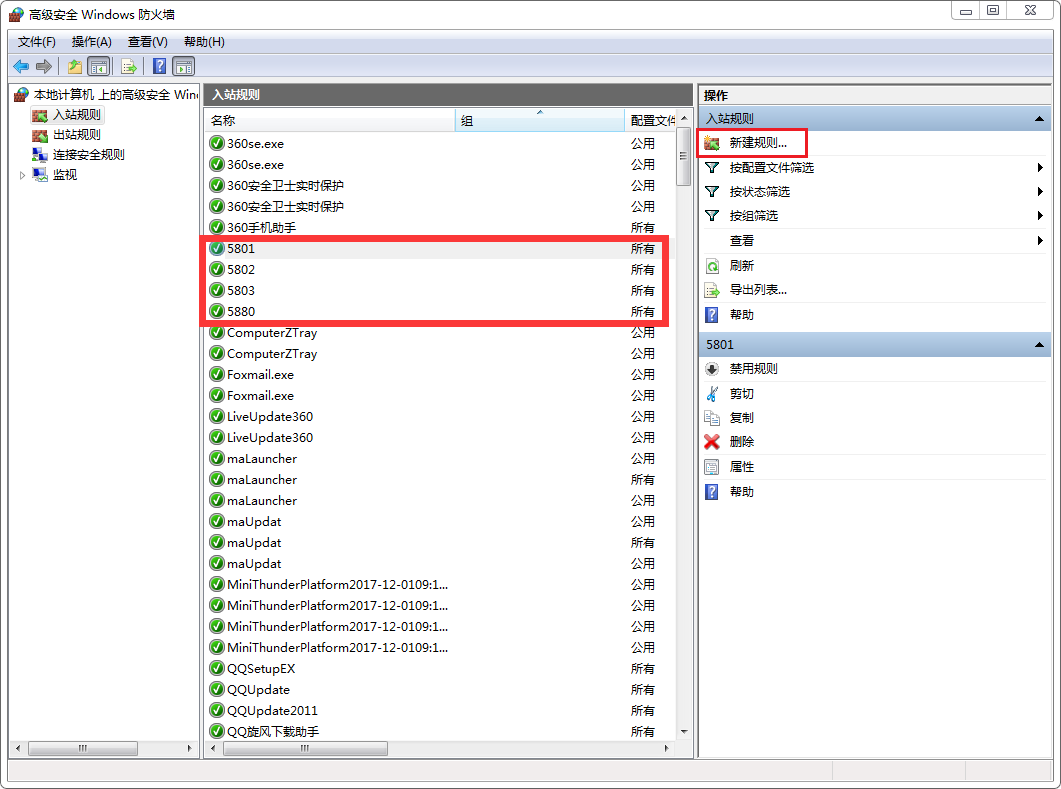Toggle the Show/Hide action pane icon

click(183, 66)
